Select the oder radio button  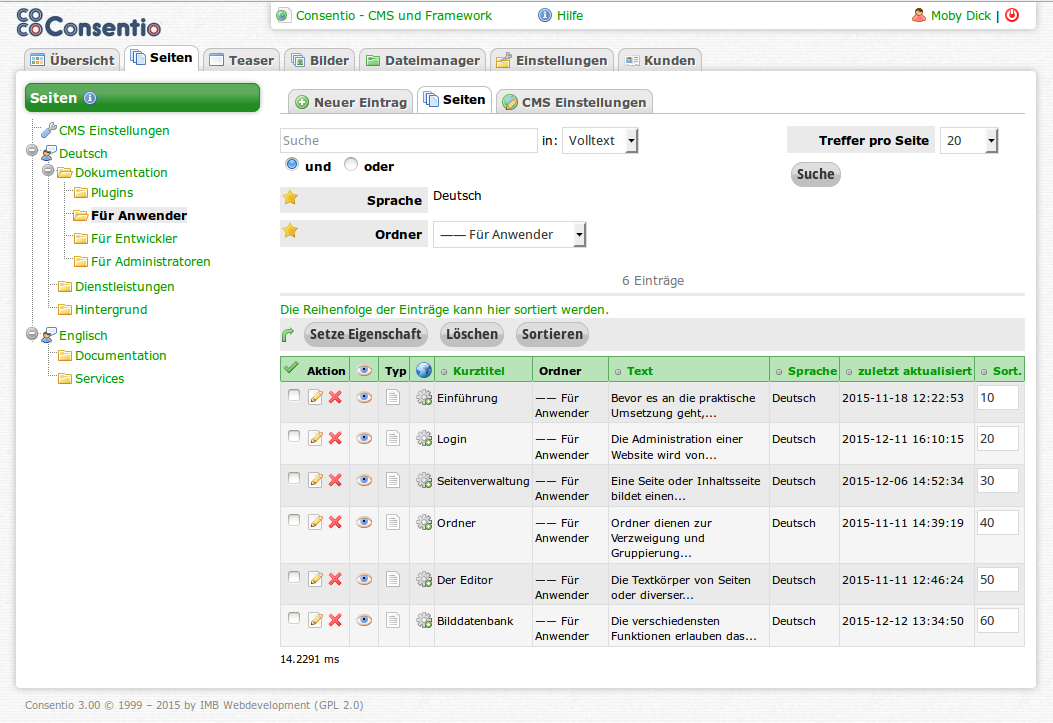[x=351, y=163]
